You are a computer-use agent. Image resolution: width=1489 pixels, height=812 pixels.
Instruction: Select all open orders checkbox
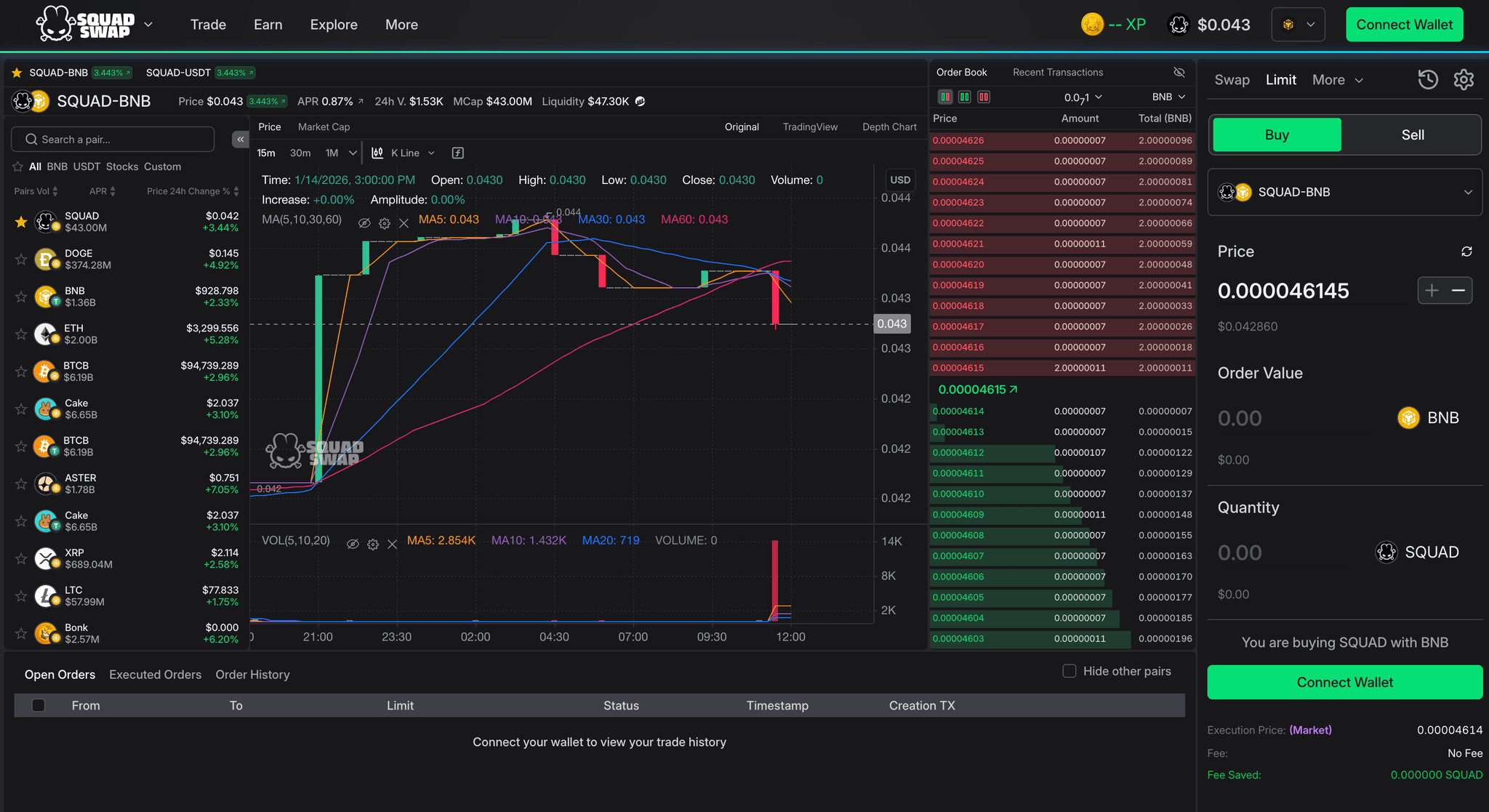coord(39,705)
